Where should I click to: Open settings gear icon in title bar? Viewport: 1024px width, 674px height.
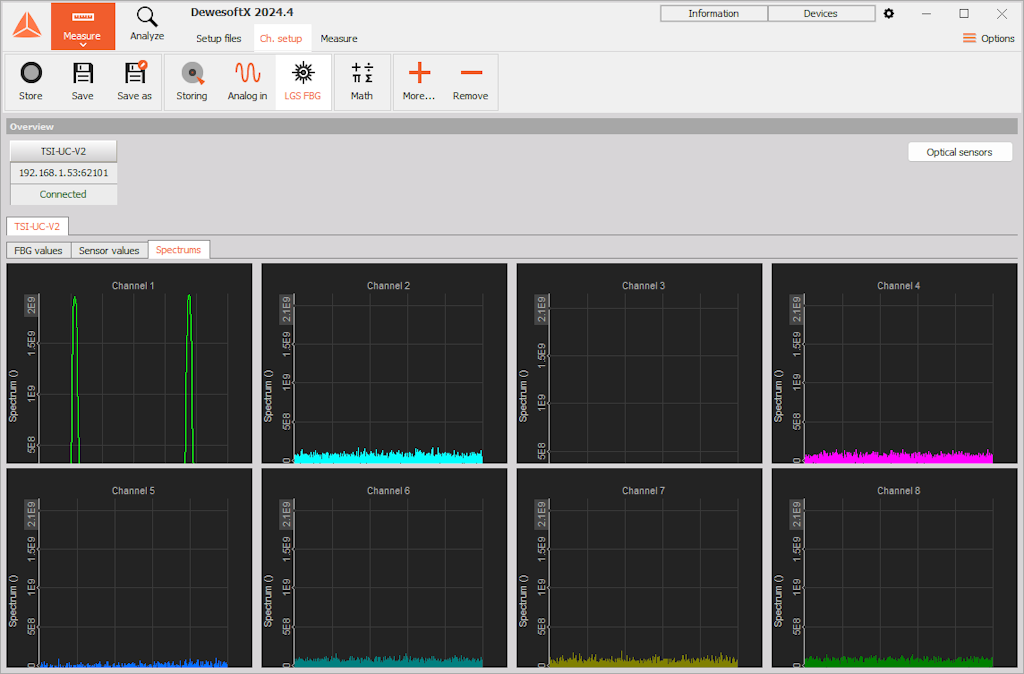[889, 13]
